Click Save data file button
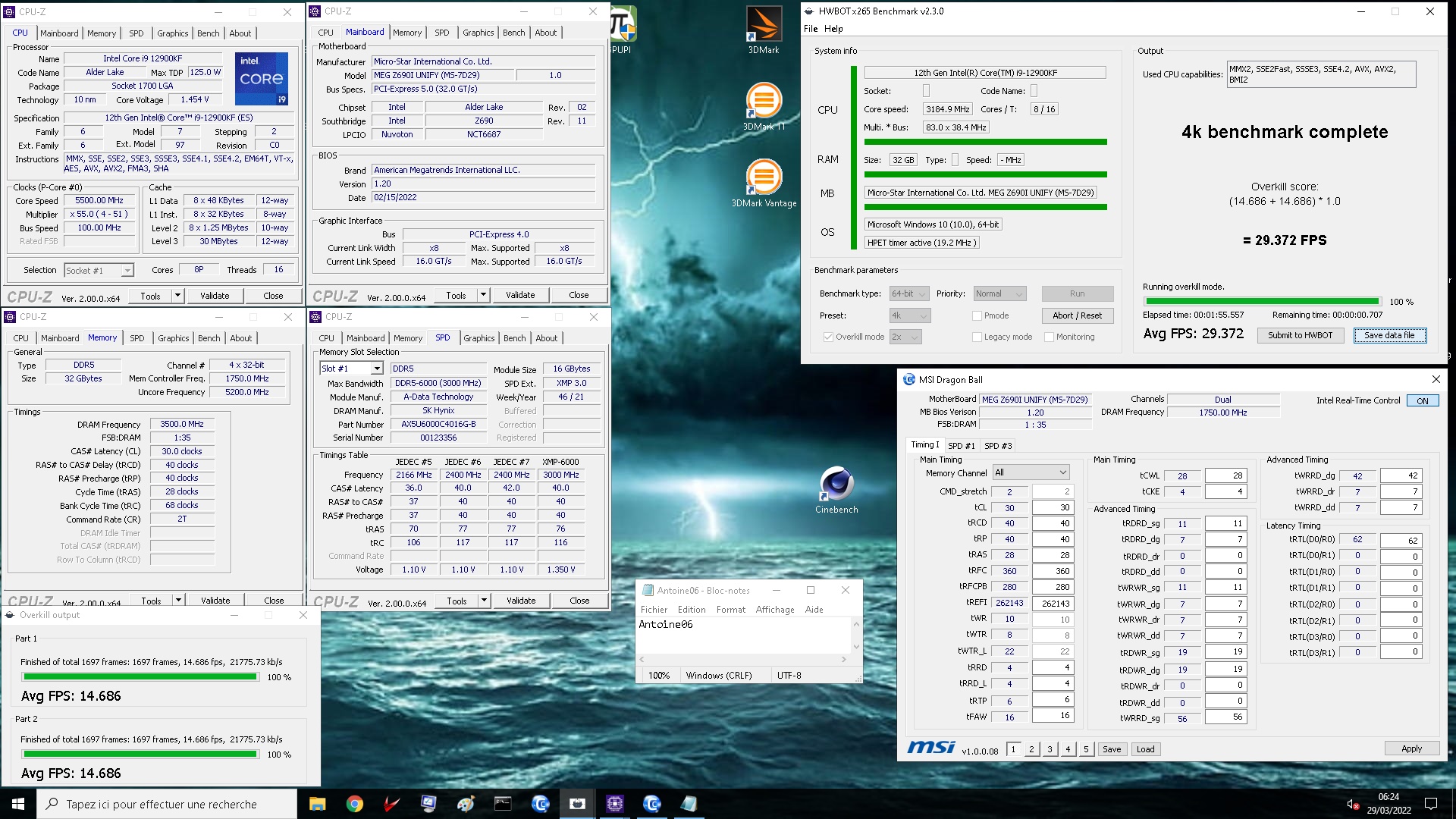The height and width of the screenshot is (819, 1456). (1389, 335)
